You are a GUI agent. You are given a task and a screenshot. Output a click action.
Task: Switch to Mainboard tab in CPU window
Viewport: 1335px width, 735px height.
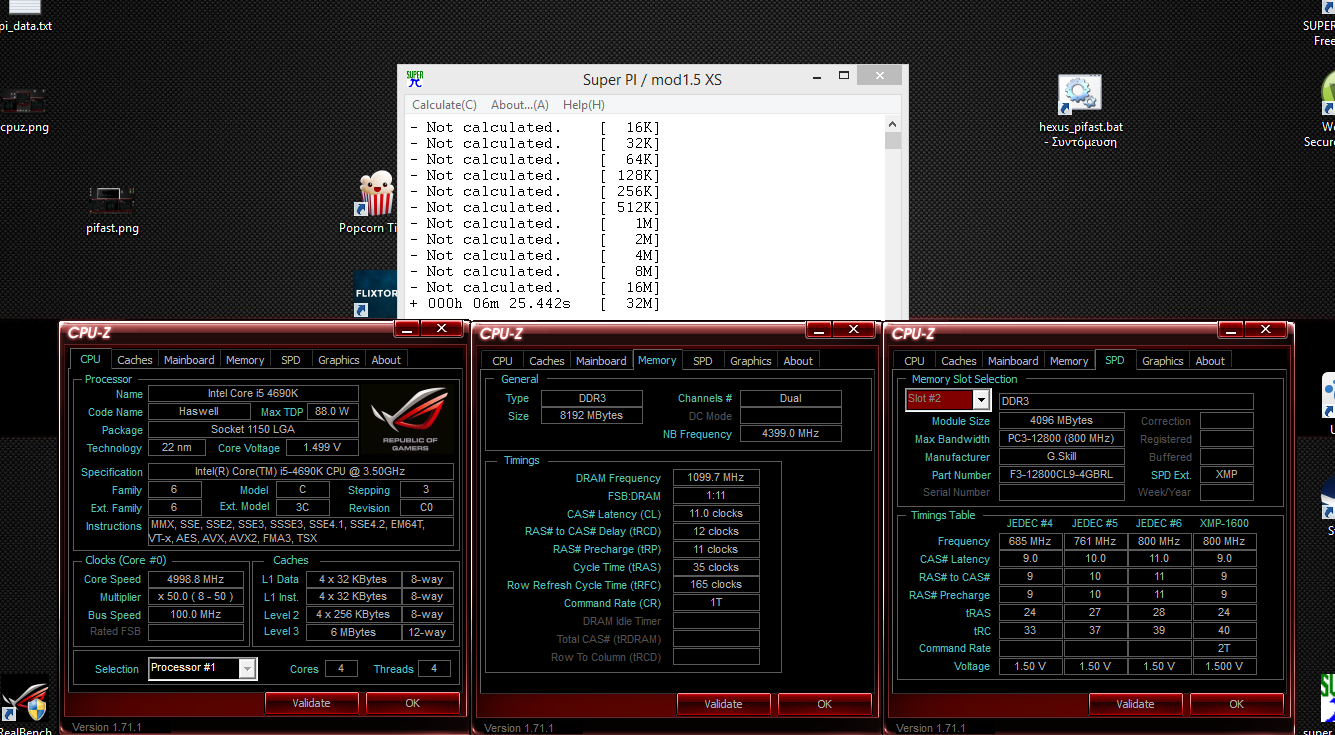tap(189, 360)
